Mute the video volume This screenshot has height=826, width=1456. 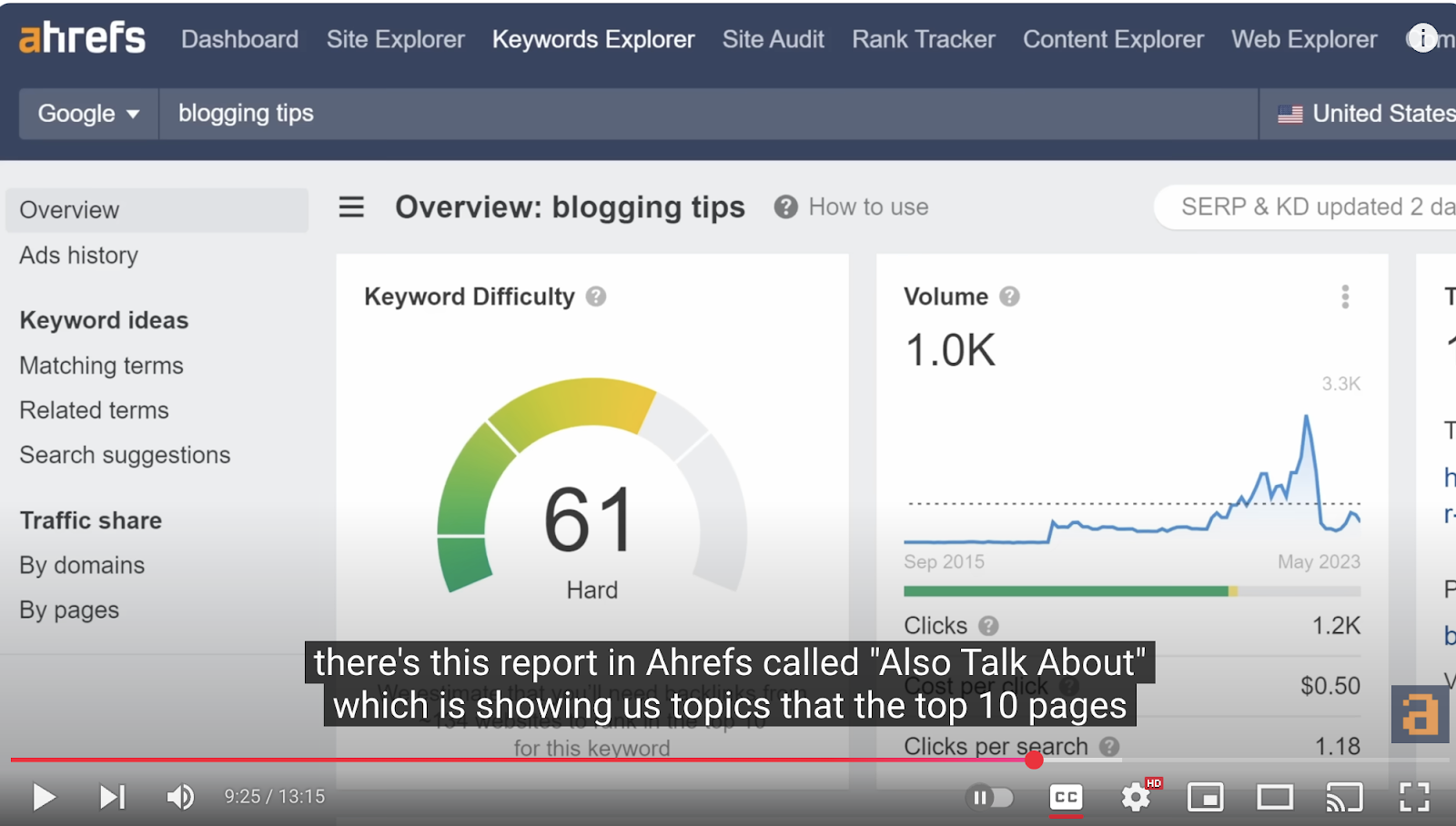click(x=180, y=797)
